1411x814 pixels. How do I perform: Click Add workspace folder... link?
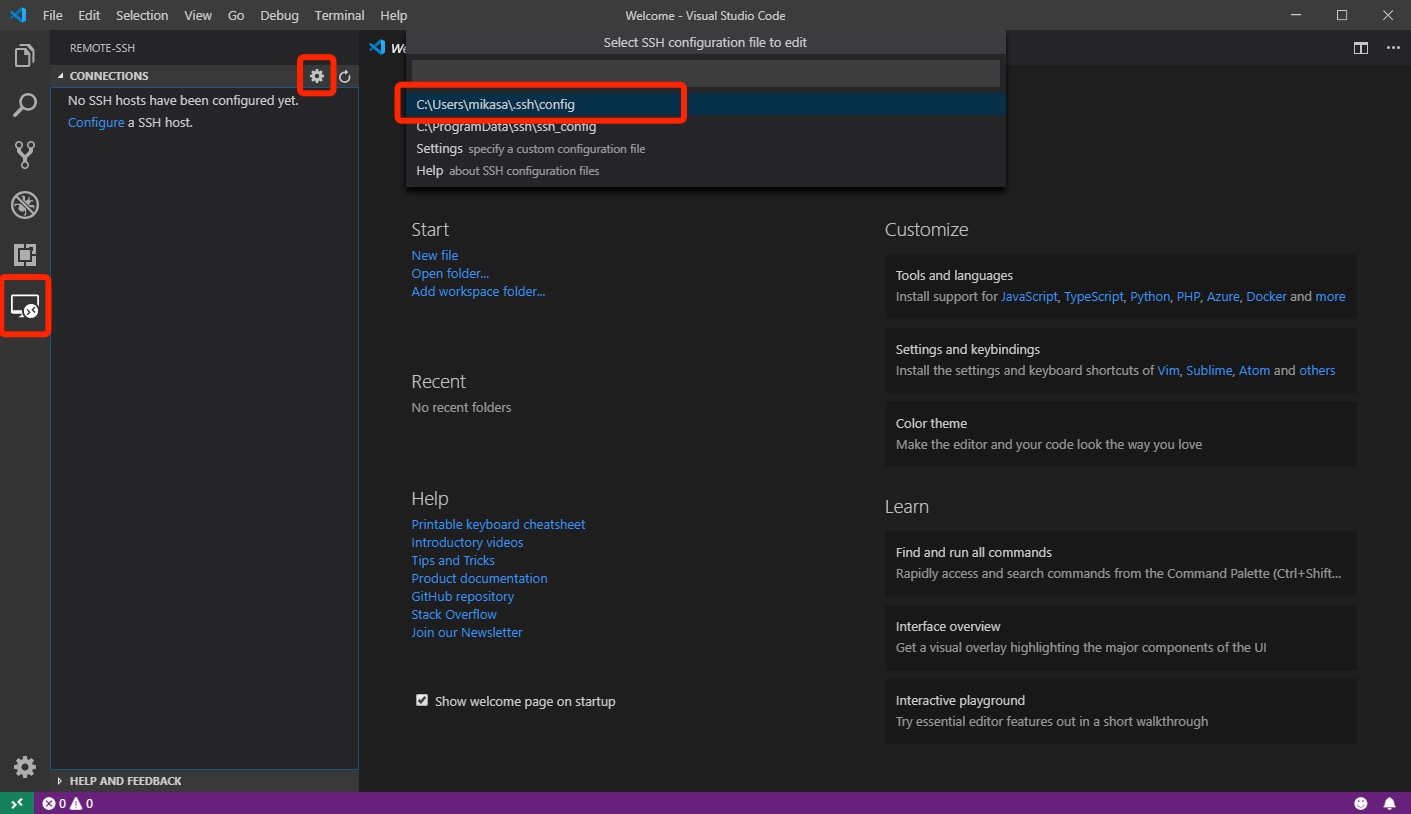coord(478,292)
